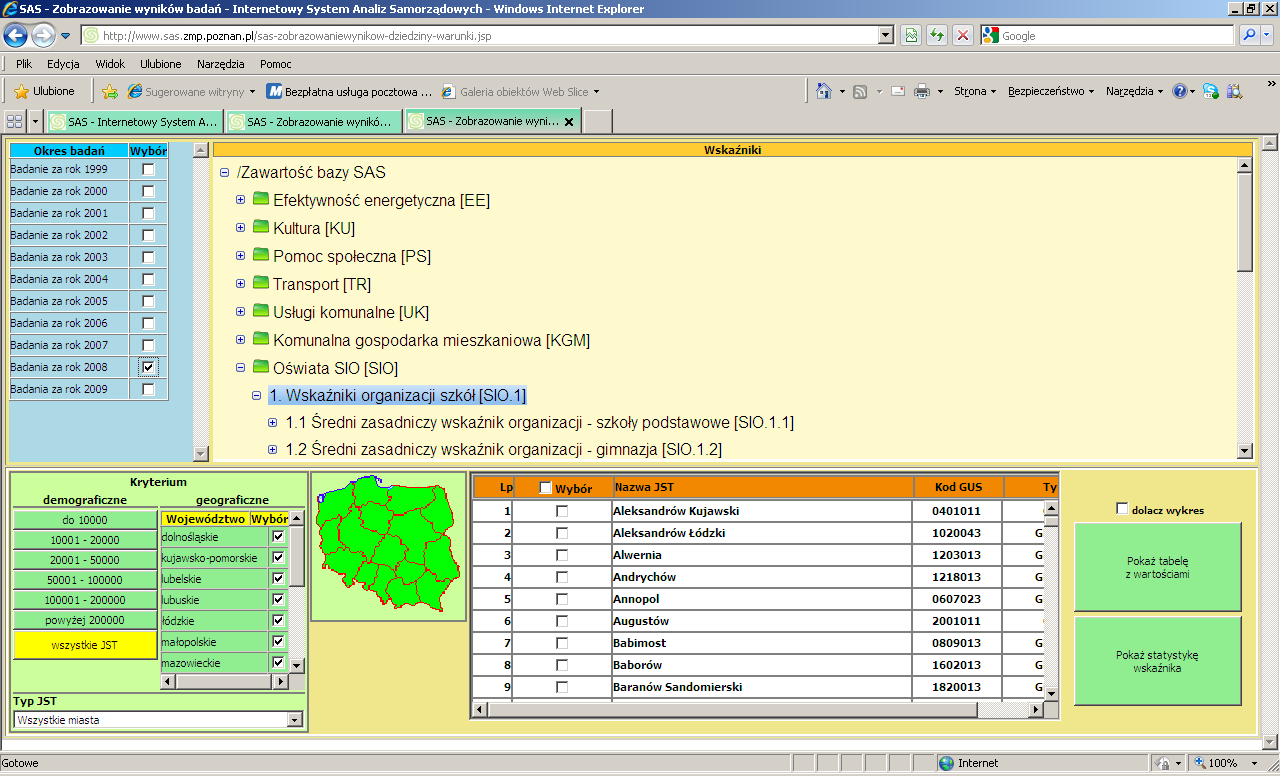Click the Komunalna gospodarka mieszkaniowa folder icon

click(x=261, y=339)
